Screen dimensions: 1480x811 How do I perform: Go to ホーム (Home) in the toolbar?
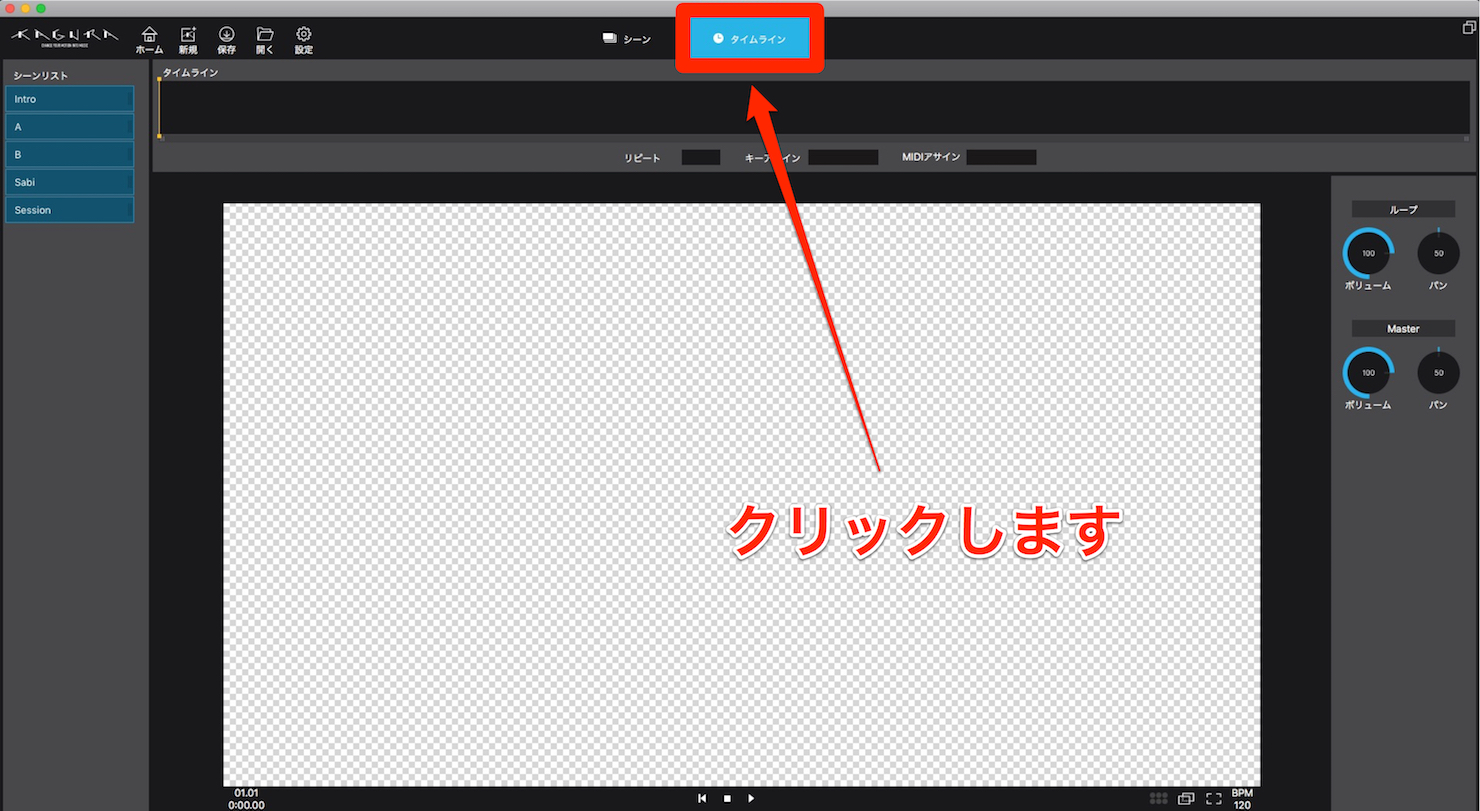[149, 40]
